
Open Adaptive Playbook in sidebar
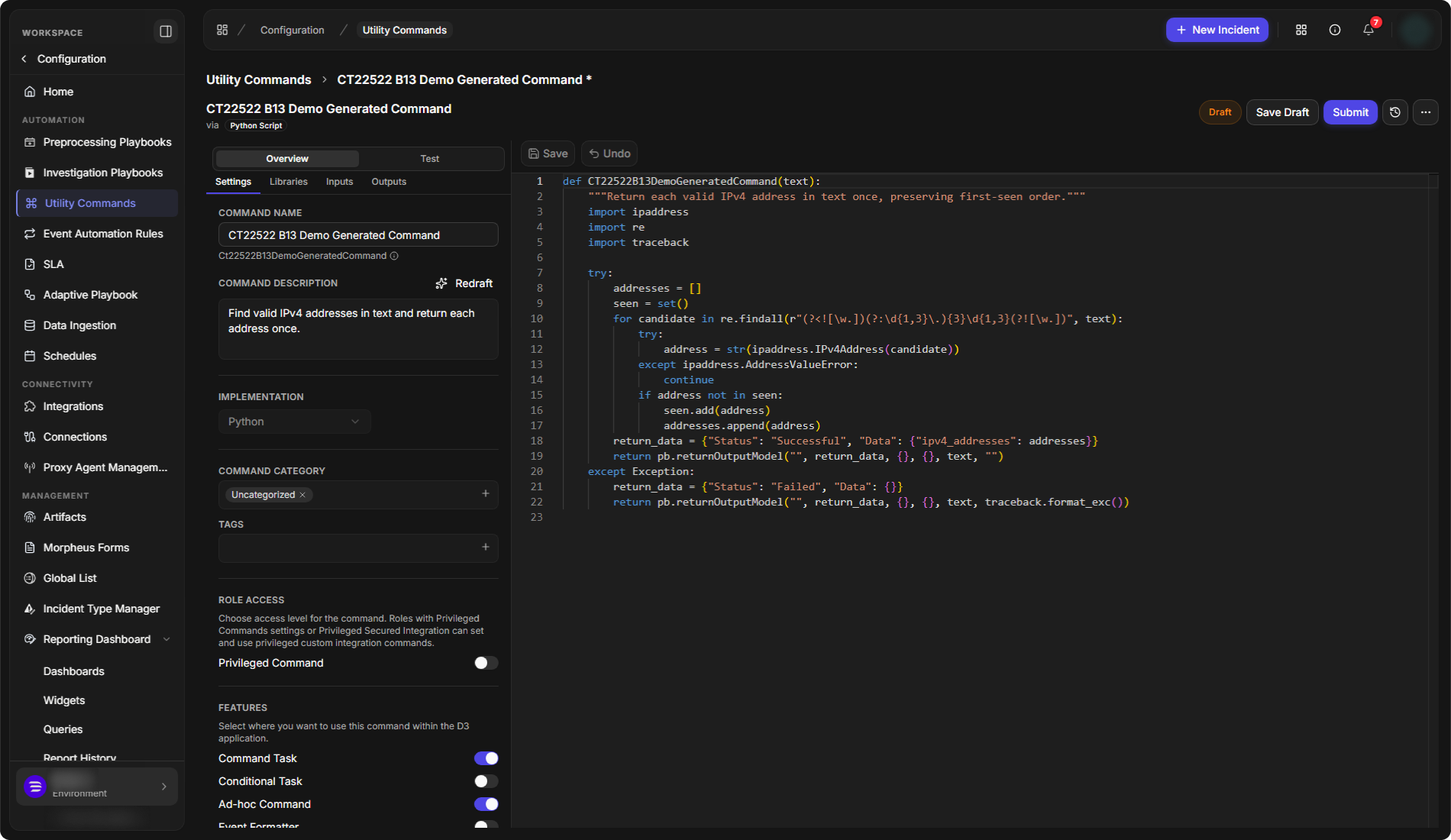click(x=97, y=295)
